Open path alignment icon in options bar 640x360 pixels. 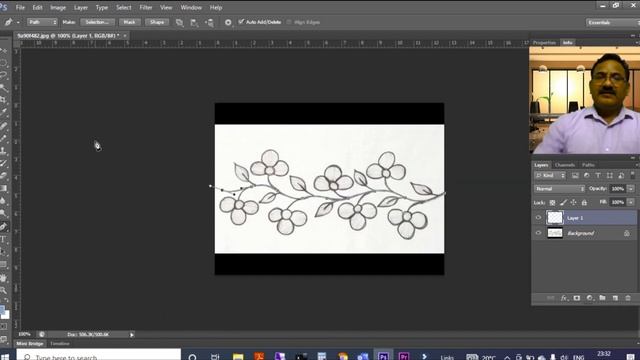(194, 22)
